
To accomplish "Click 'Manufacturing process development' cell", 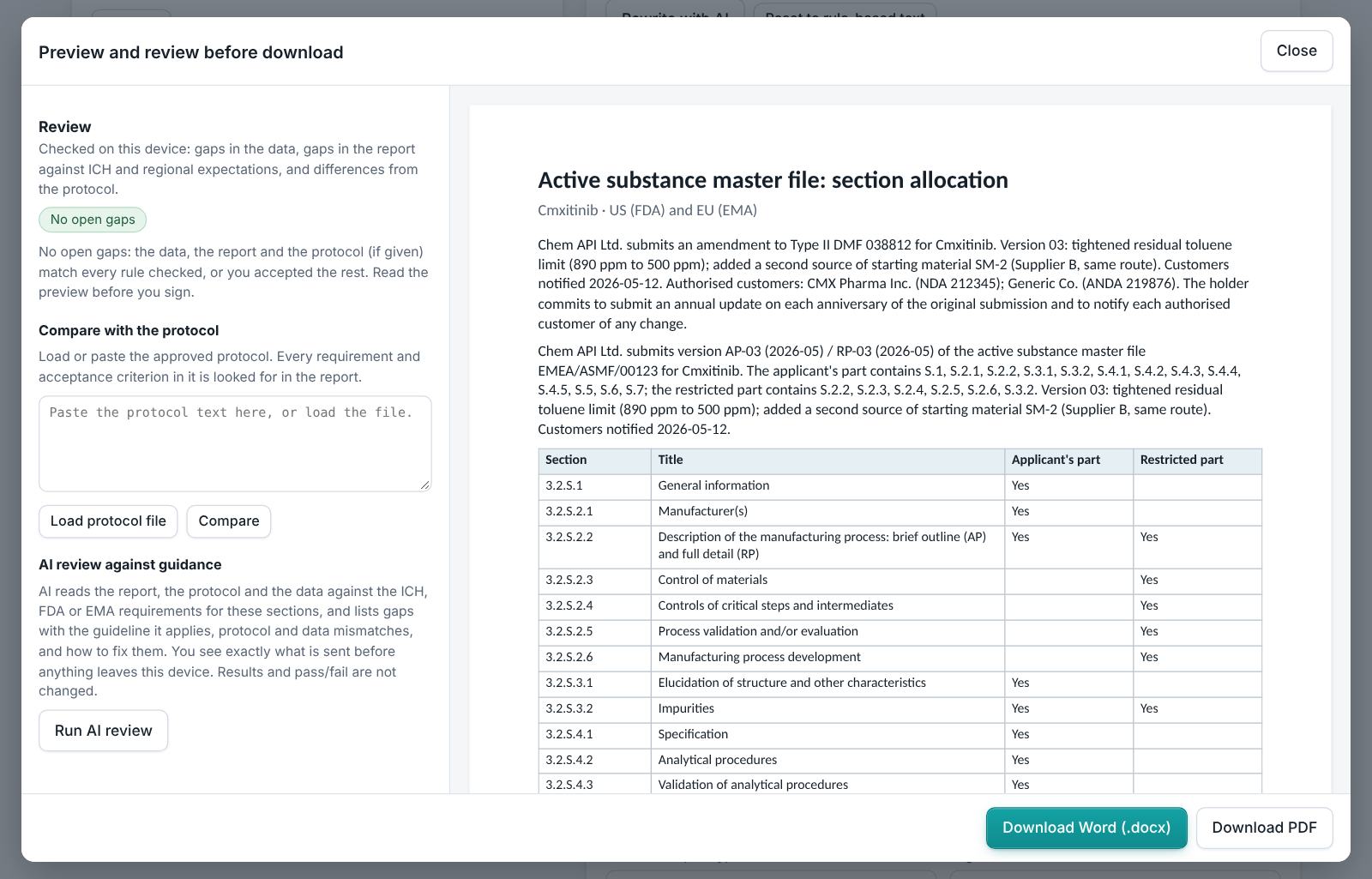I will pos(827,658).
